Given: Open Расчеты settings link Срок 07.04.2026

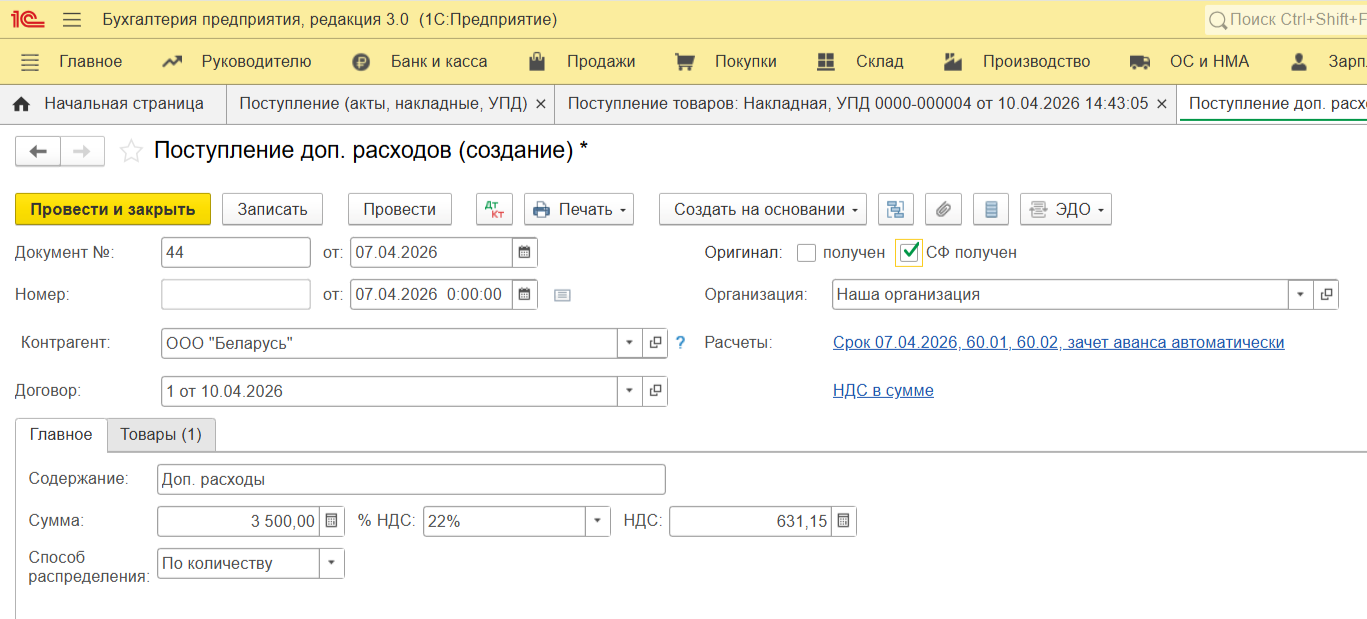Looking at the screenshot, I should tap(1058, 342).
